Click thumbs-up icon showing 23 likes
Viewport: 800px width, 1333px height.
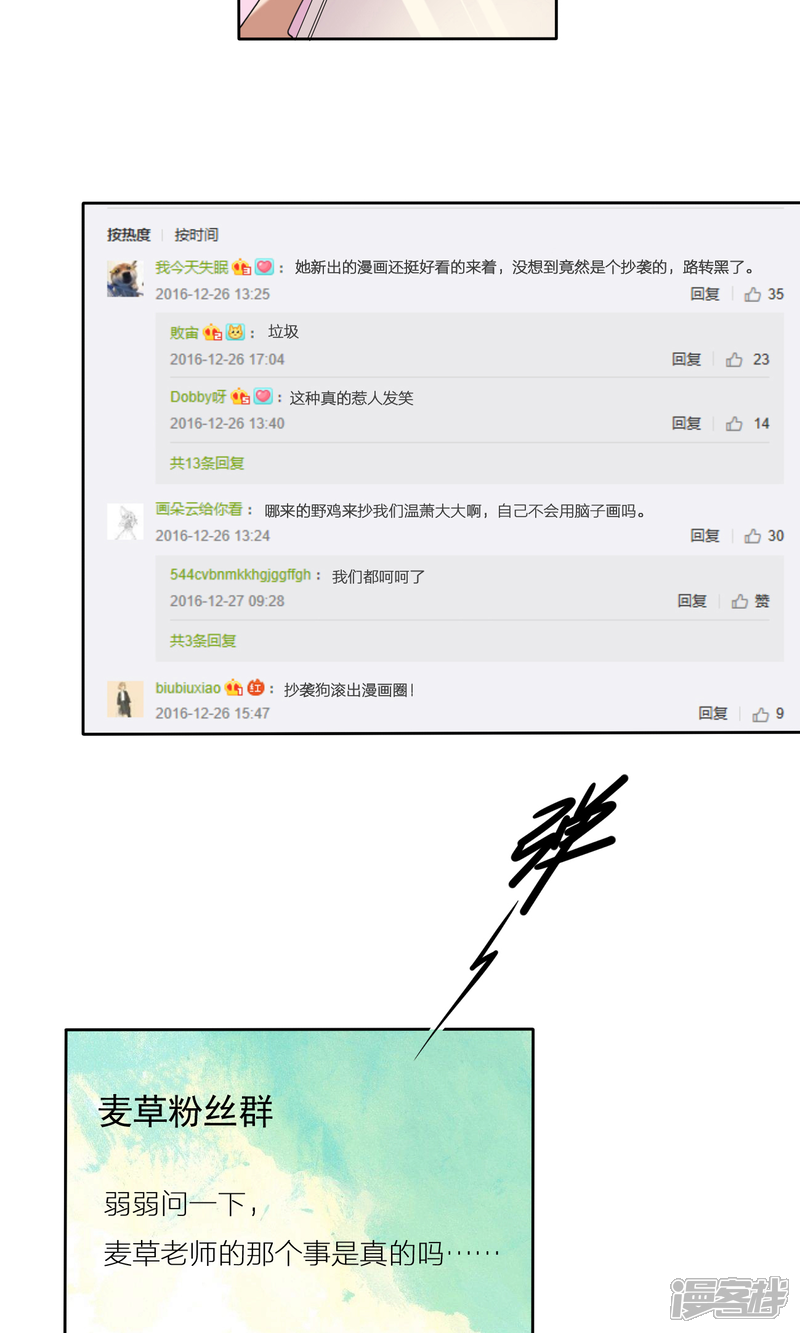click(735, 359)
